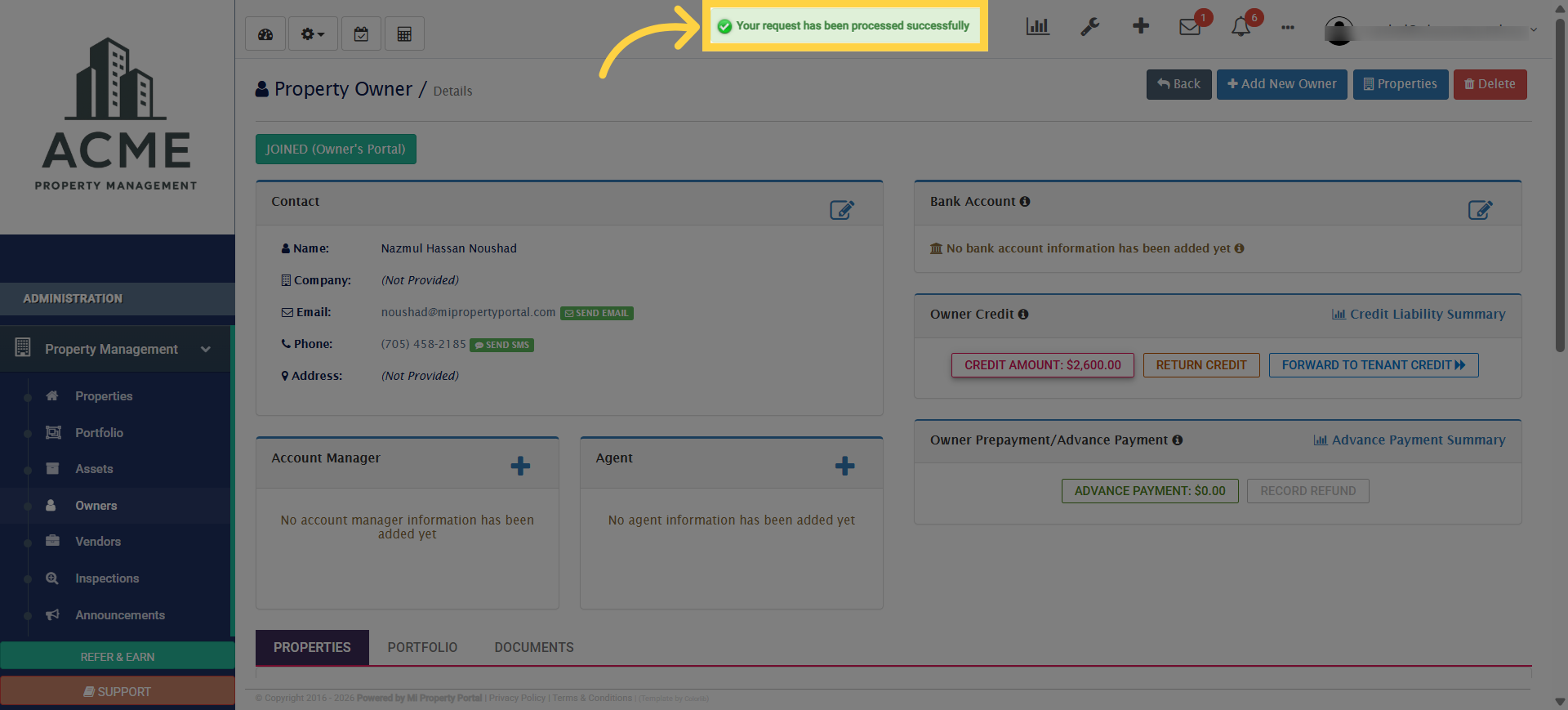Open the notifications bell icon
The height and width of the screenshot is (710, 1568).
point(1241,27)
